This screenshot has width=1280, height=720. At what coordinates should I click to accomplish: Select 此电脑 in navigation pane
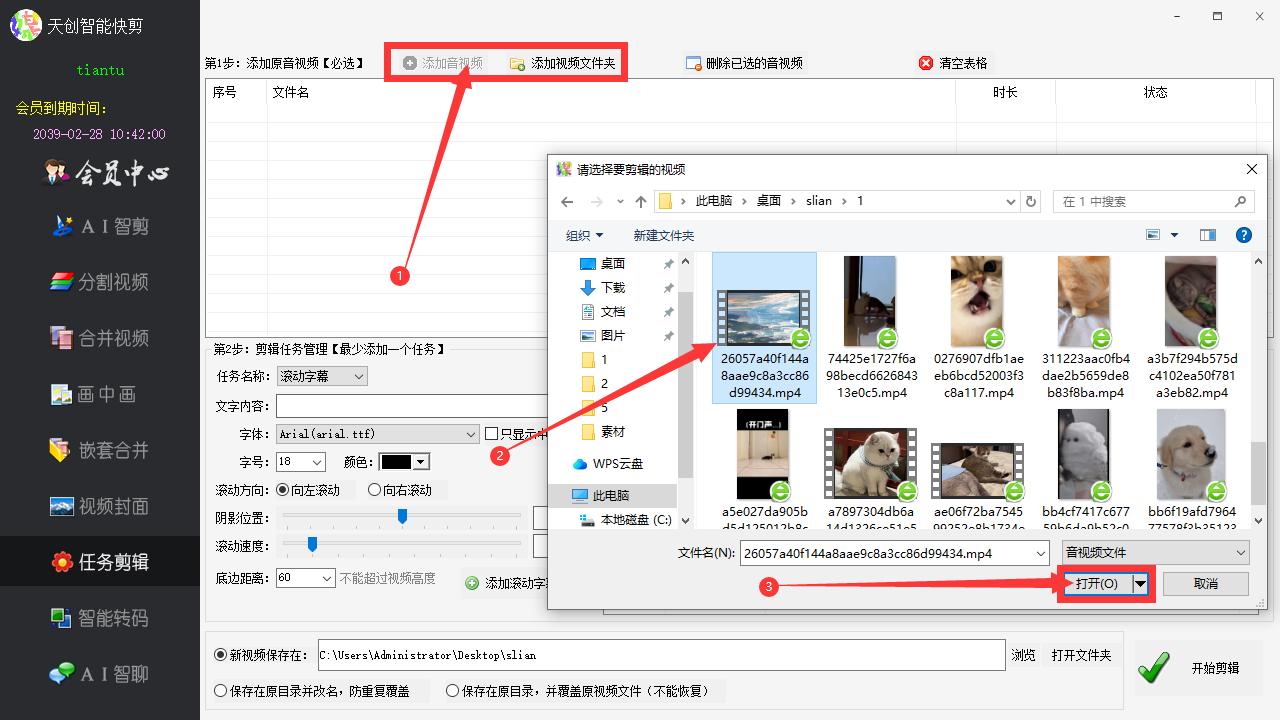pos(611,495)
